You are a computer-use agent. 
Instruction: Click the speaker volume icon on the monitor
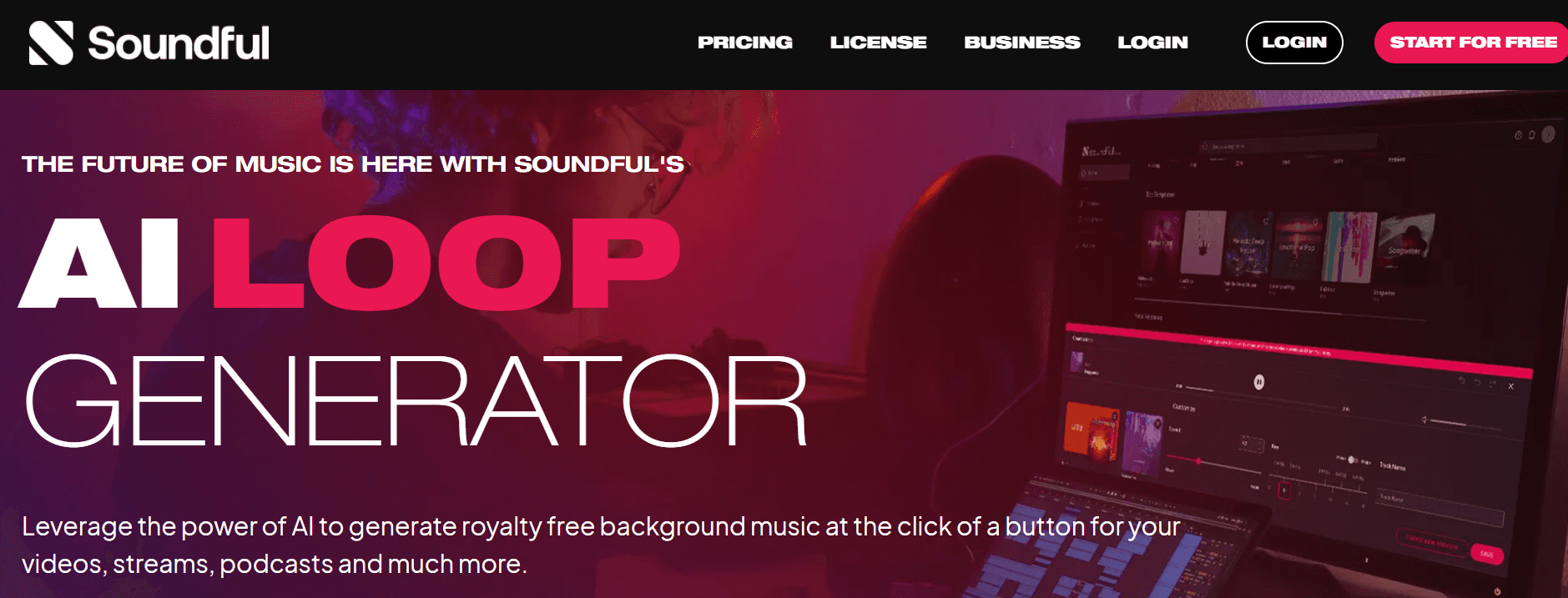1424,420
